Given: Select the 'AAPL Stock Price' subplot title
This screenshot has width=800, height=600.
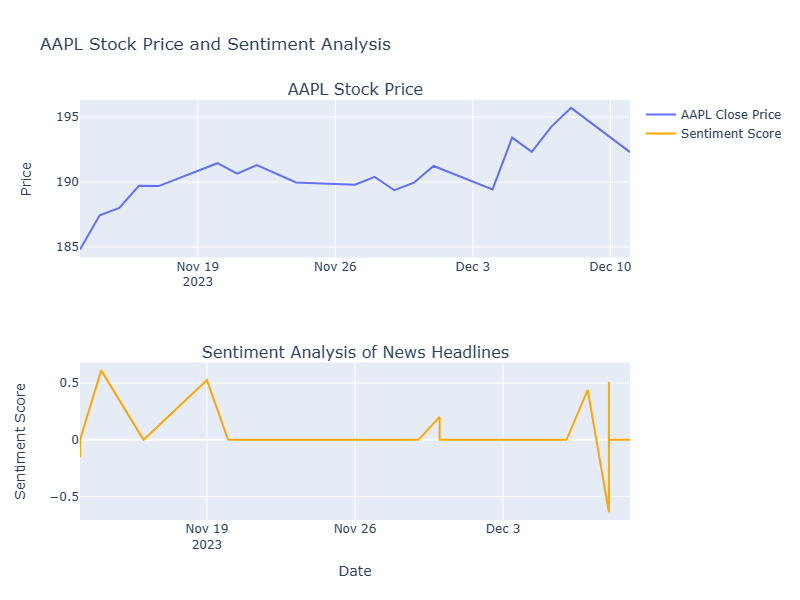Looking at the screenshot, I should [x=355, y=90].
